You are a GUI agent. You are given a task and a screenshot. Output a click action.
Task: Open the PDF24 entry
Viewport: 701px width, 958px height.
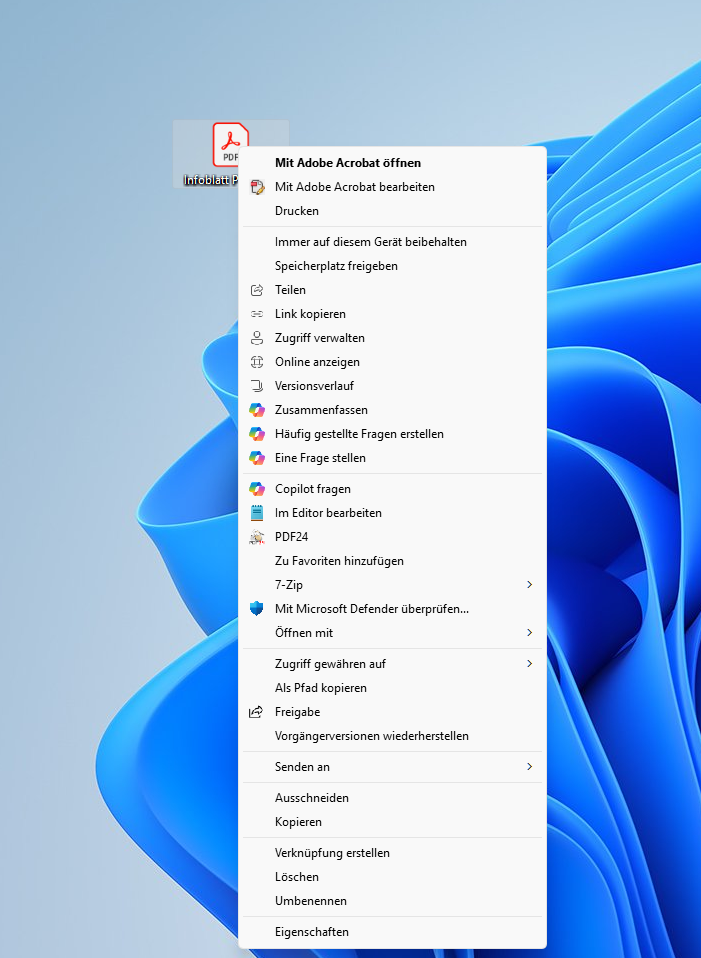(392, 537)
